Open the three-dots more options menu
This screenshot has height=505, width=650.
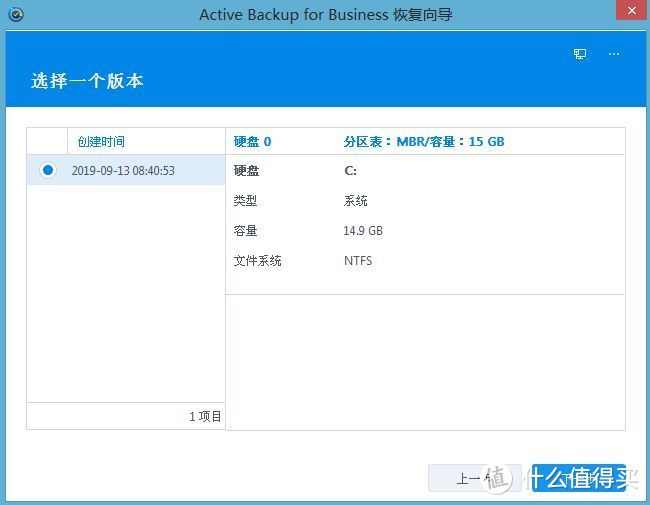coord(614,54)
